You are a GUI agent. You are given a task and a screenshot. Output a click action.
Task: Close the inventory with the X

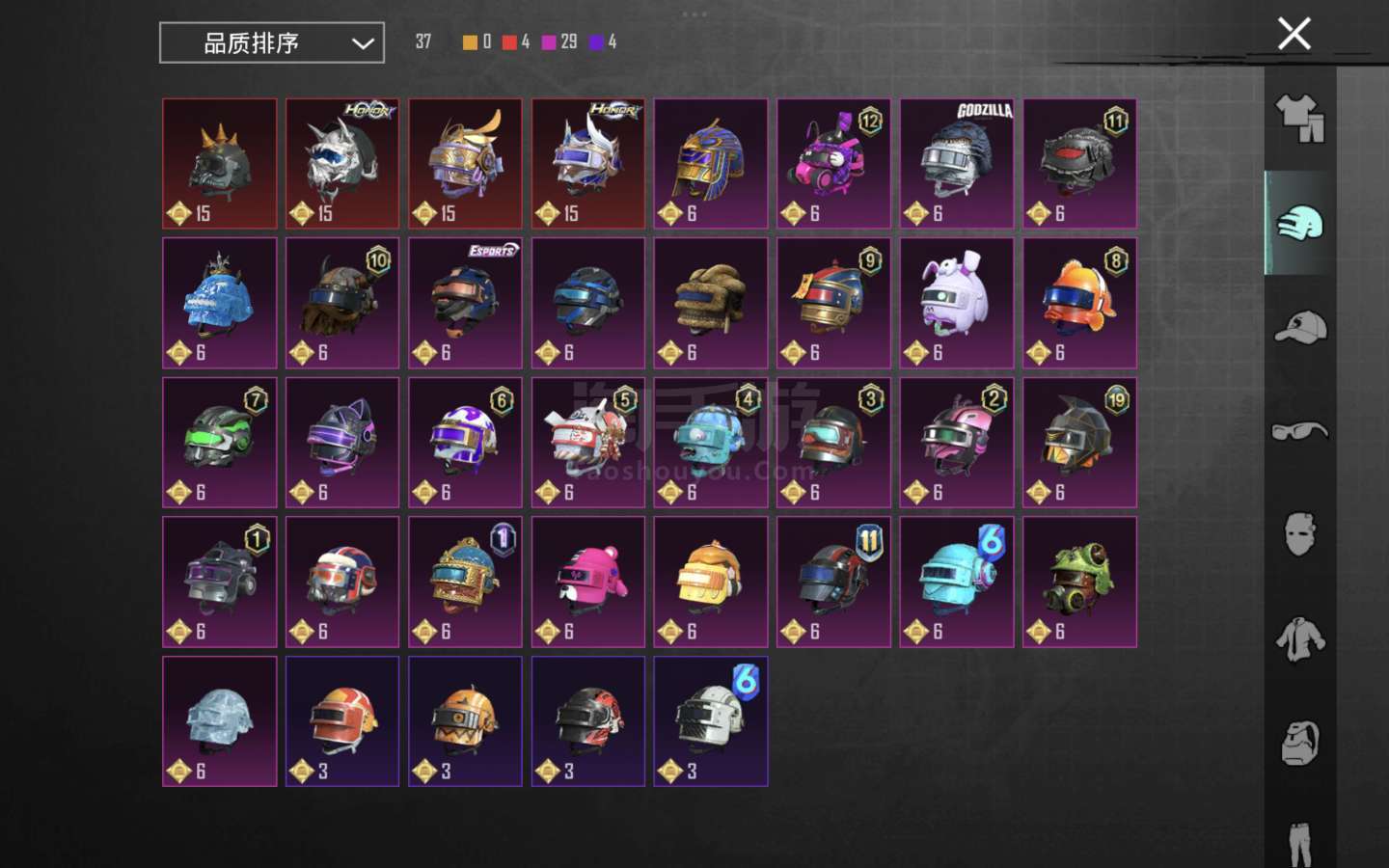(1294, 34)
